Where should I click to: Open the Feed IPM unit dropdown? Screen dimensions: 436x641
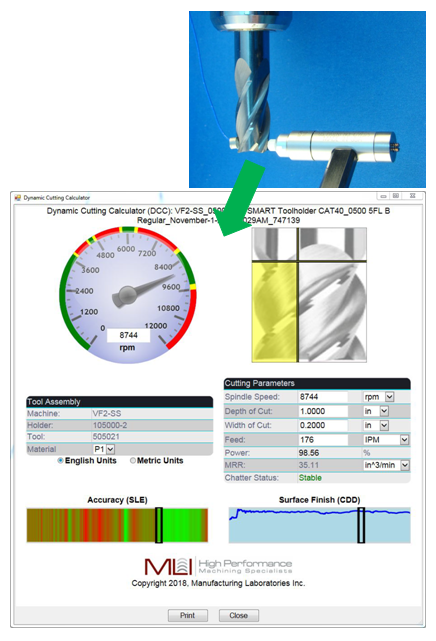pyautogui.click(x=404, y=440)
